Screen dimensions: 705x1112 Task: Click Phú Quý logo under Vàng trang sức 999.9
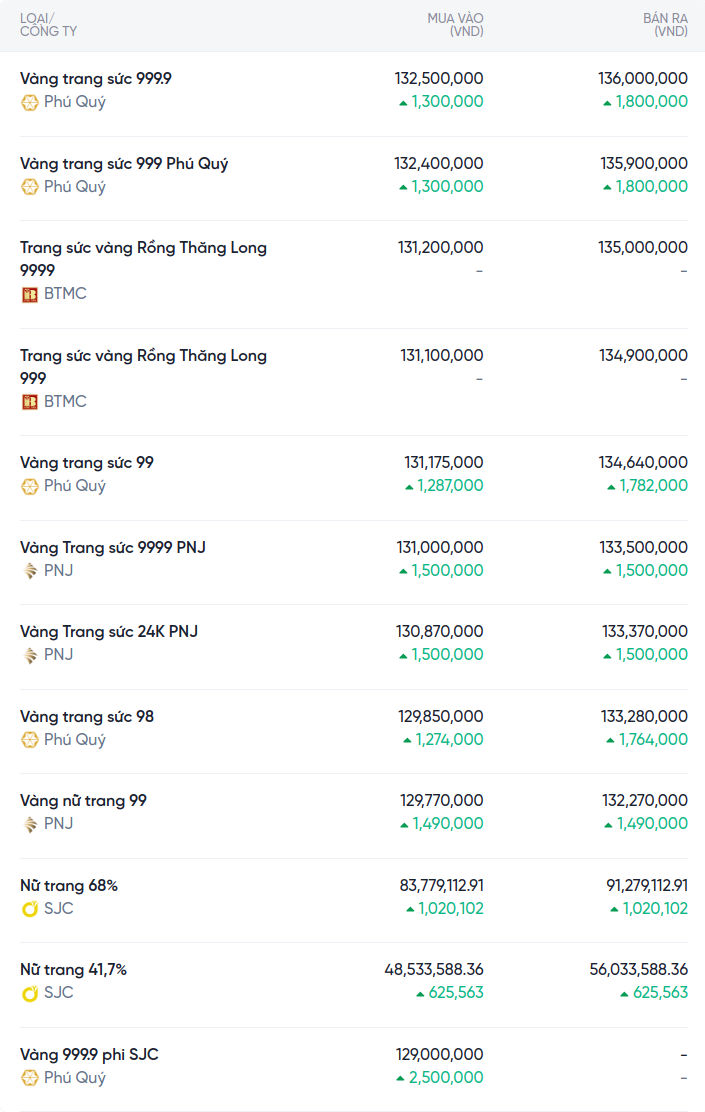30,102
